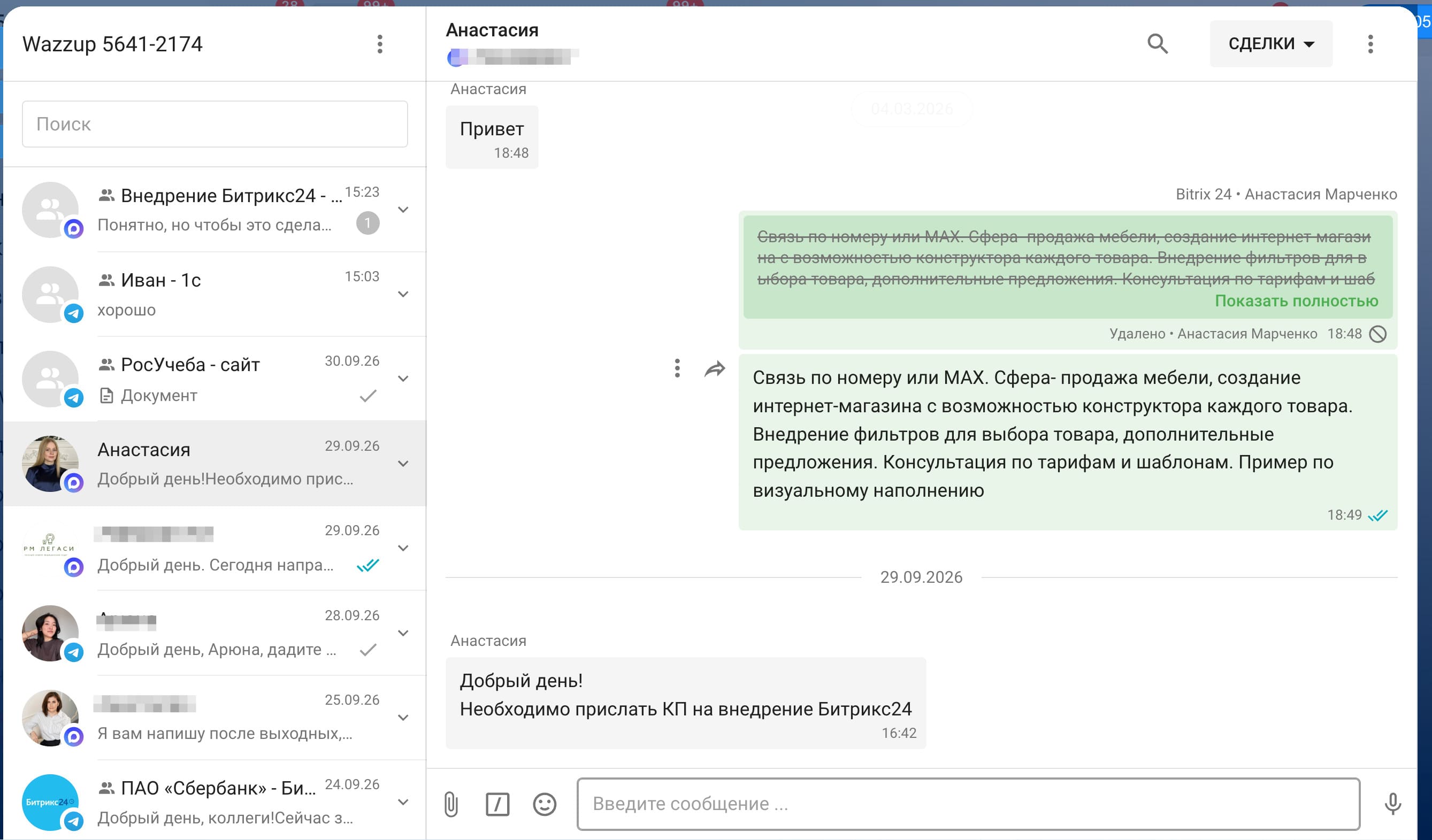Click the Анастасия contact name header
Image resolution: width=1432 pixels, height=840 pixels.
point(492,30)
